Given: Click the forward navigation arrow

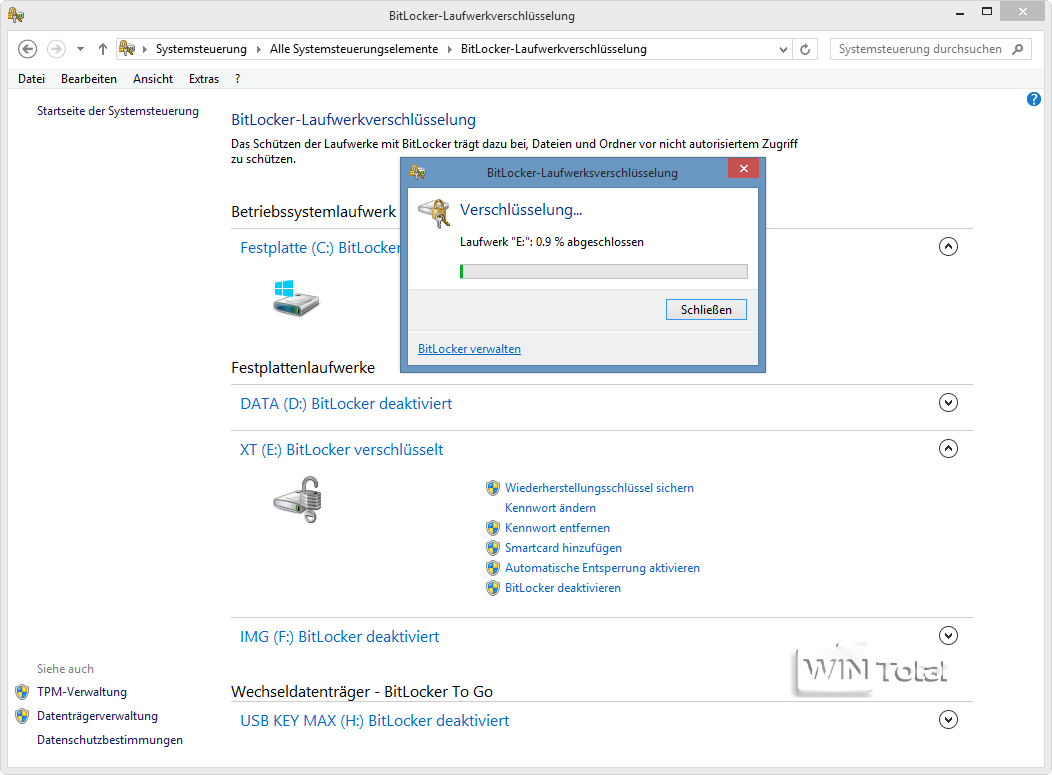Looking at the screenshot, I should point(56,49).
